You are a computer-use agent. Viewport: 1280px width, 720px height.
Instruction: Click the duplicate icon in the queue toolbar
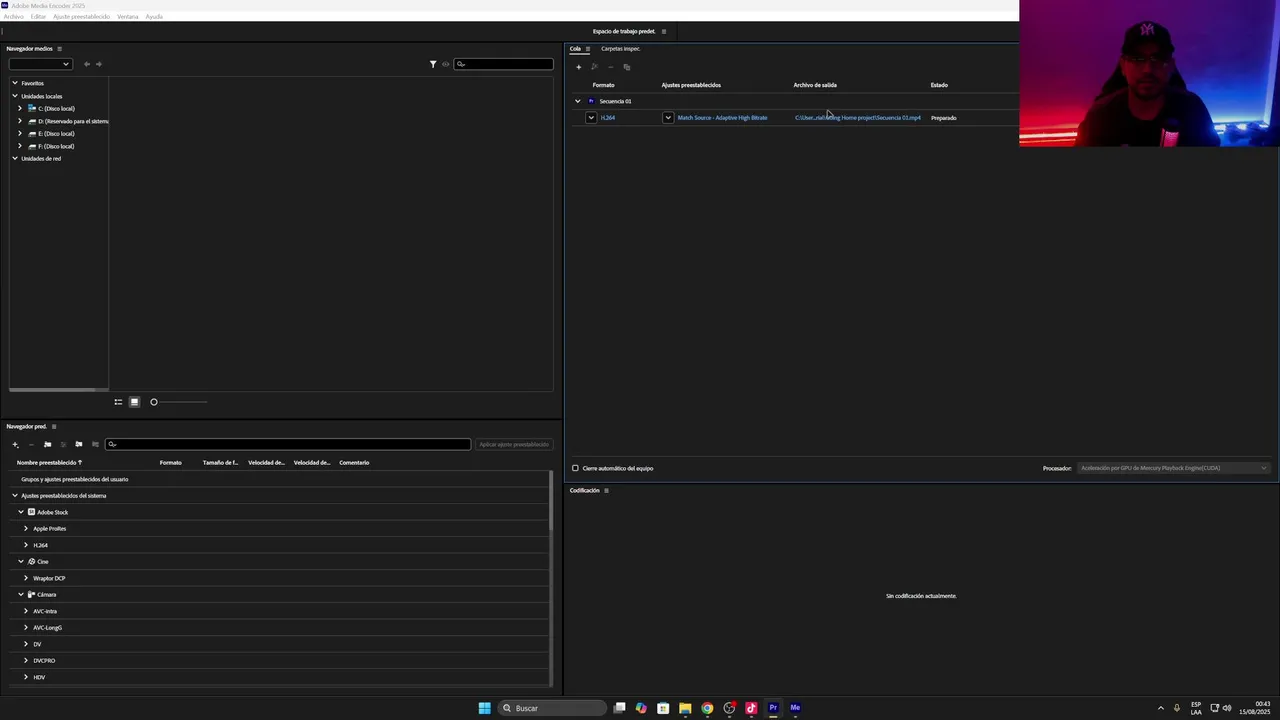(626, 67)
